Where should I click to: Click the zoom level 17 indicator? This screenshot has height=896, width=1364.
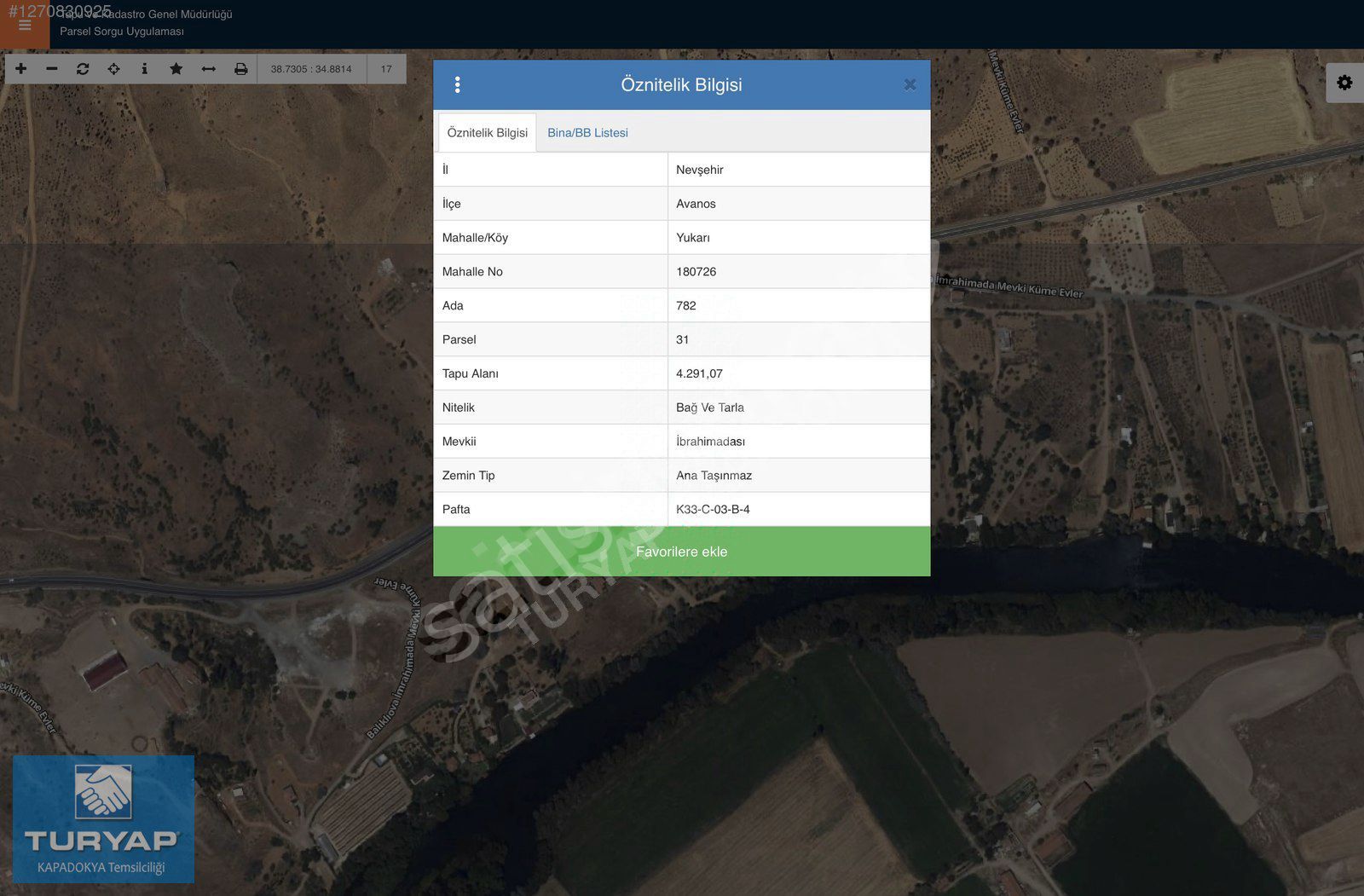[386, 69]
